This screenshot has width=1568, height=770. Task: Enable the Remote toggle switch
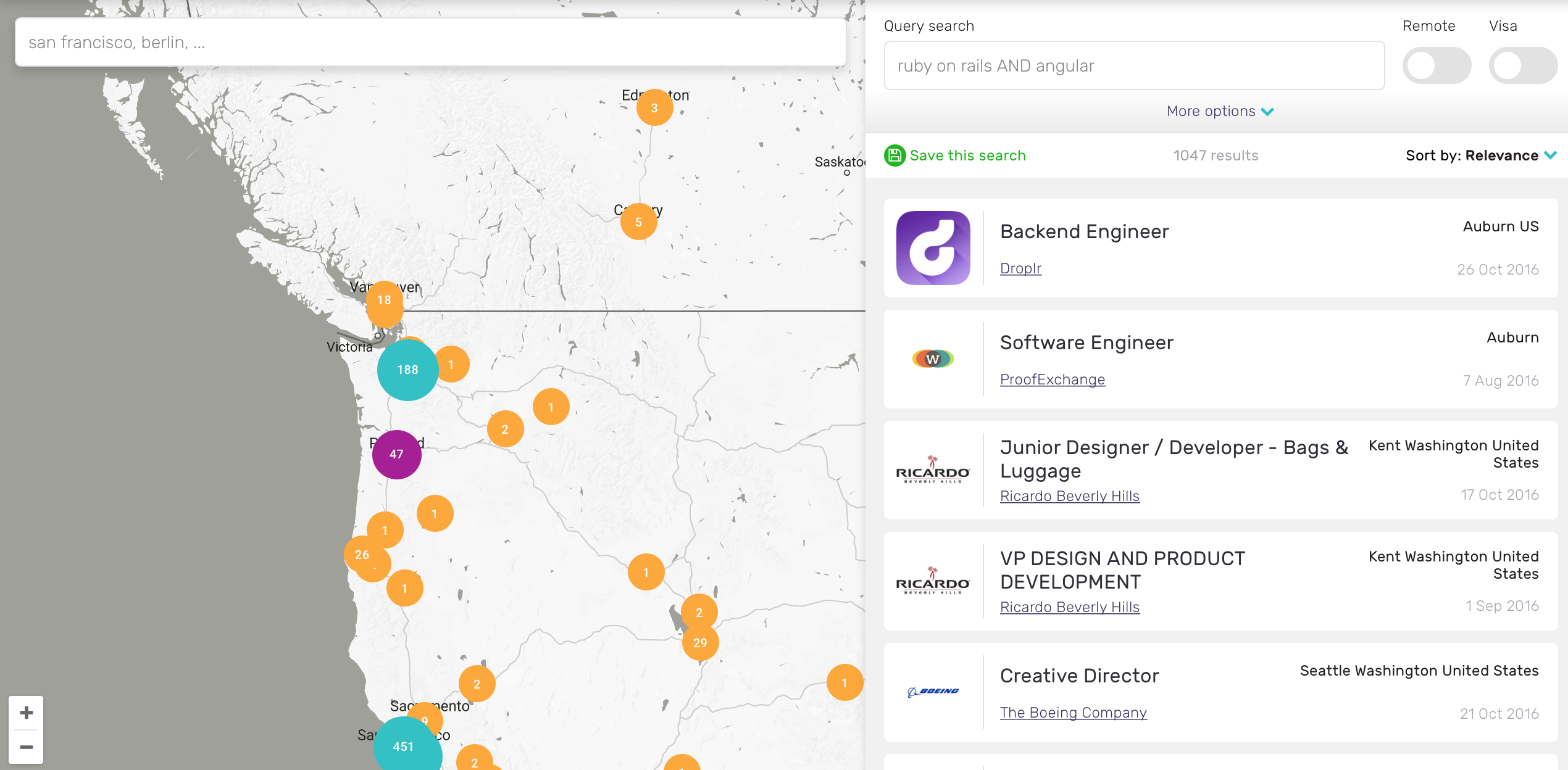click(1436, 65)
